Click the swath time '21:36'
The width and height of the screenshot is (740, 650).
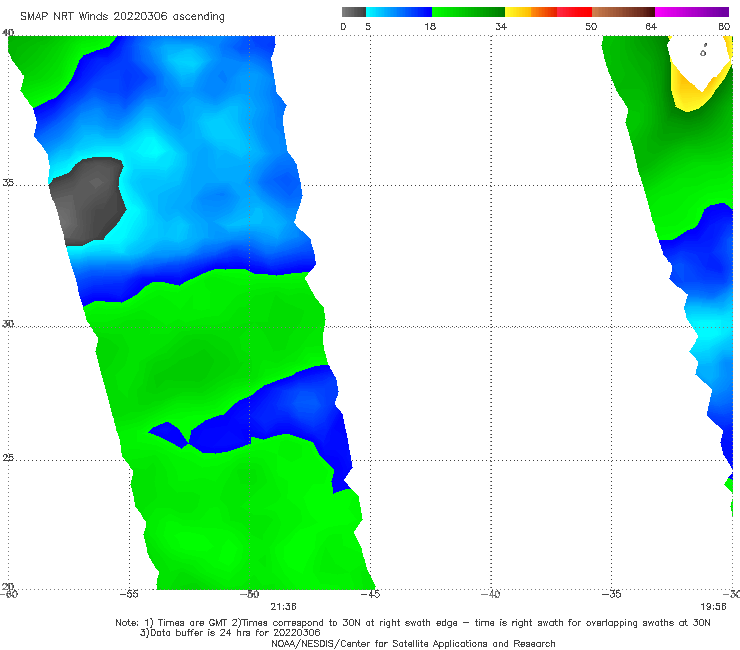[x=283, y=607]
